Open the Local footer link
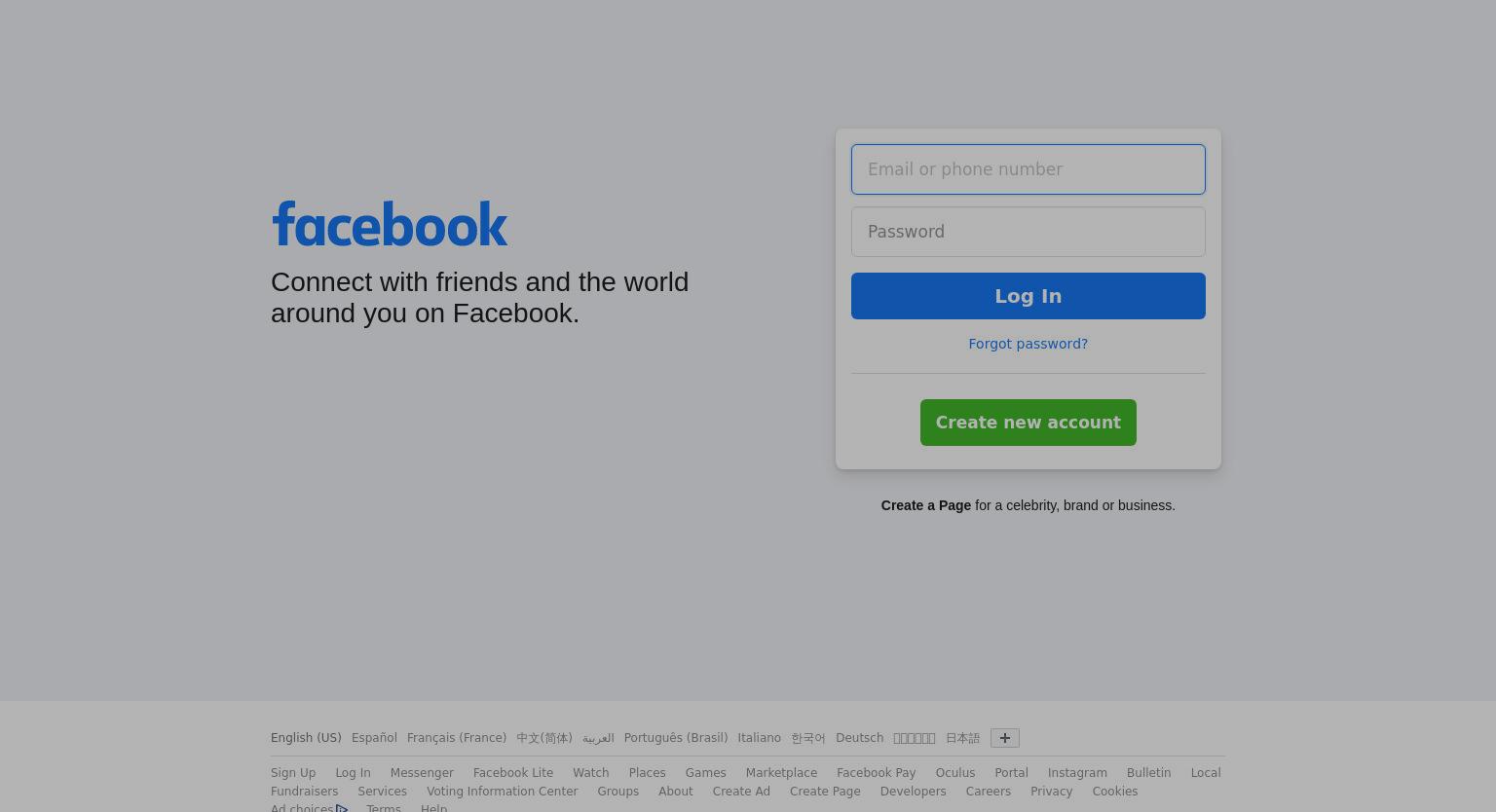1496x812 pixels. pos(1206,773)
